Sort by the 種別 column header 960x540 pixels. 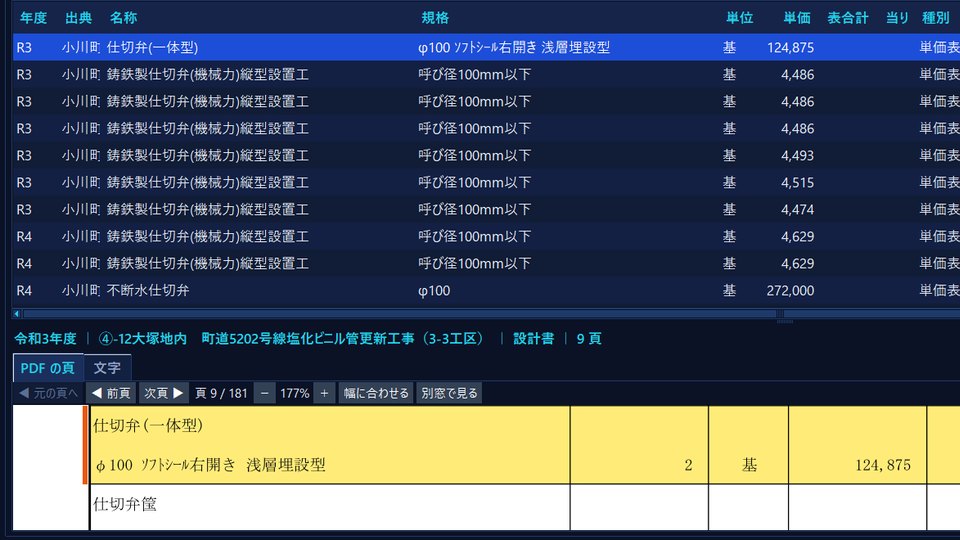(x=936, y=18)
